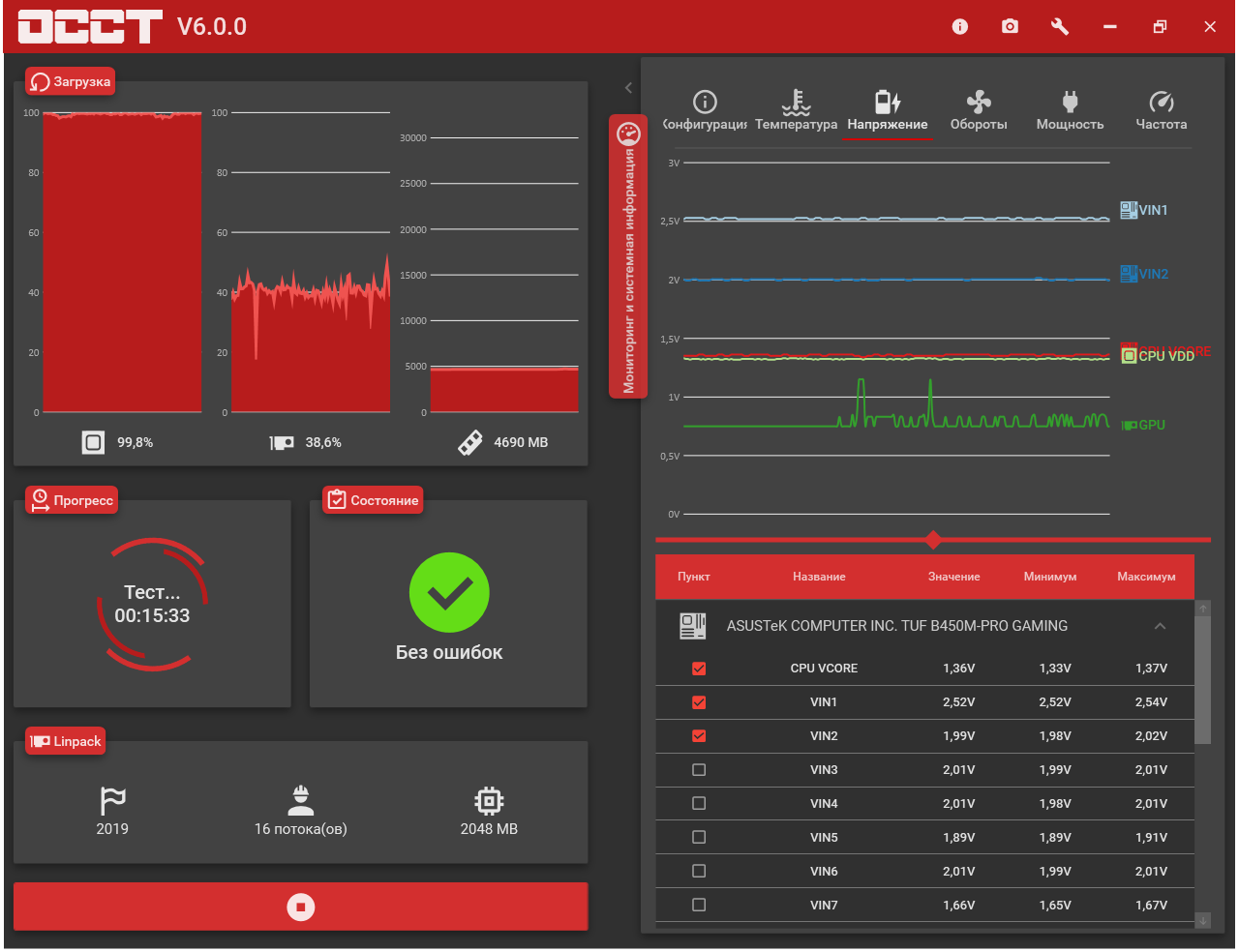Click the VIN1 maximum value 2,54V

[1151, 702]
